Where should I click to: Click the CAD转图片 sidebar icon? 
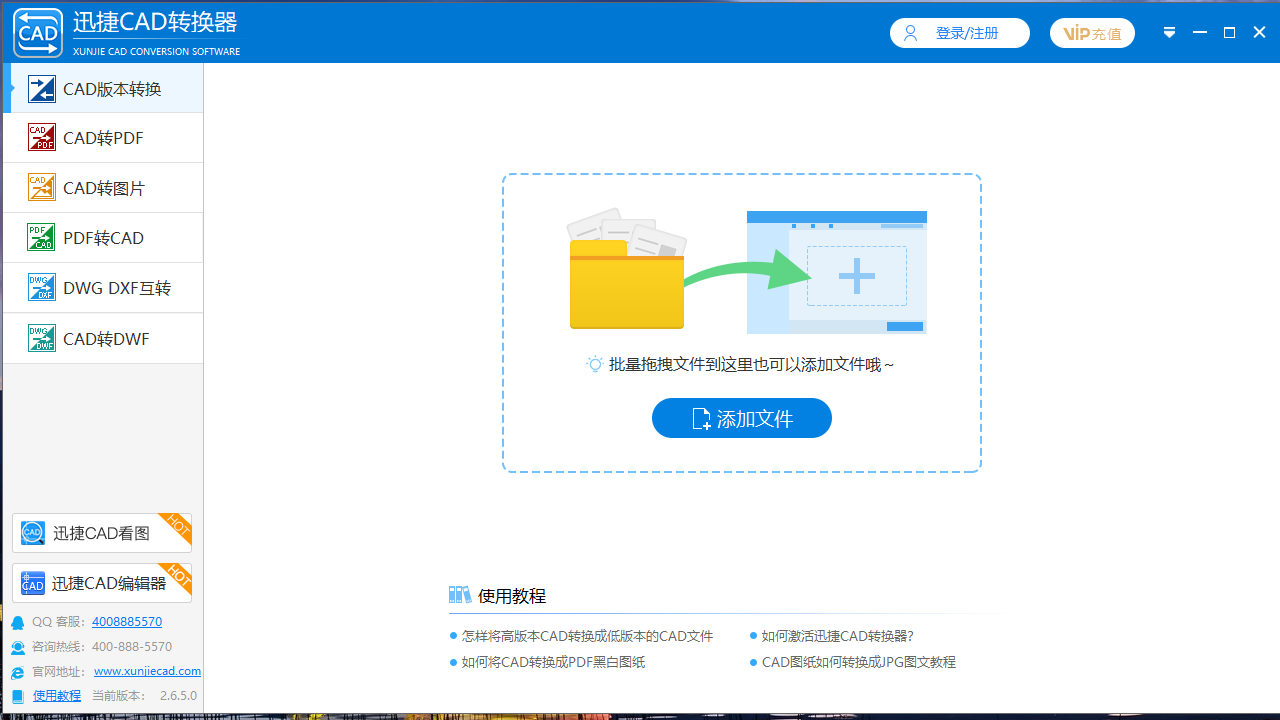coord(42,187)
